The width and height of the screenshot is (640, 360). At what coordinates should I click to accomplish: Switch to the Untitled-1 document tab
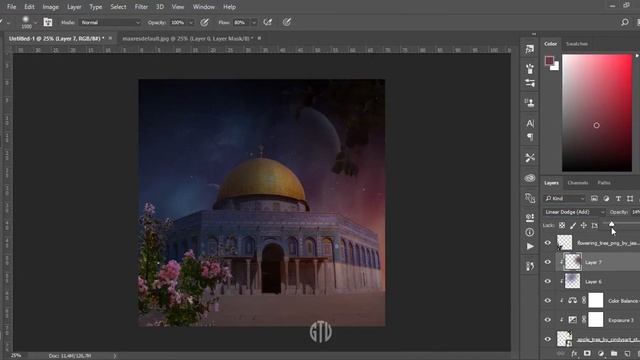[56, 38]
